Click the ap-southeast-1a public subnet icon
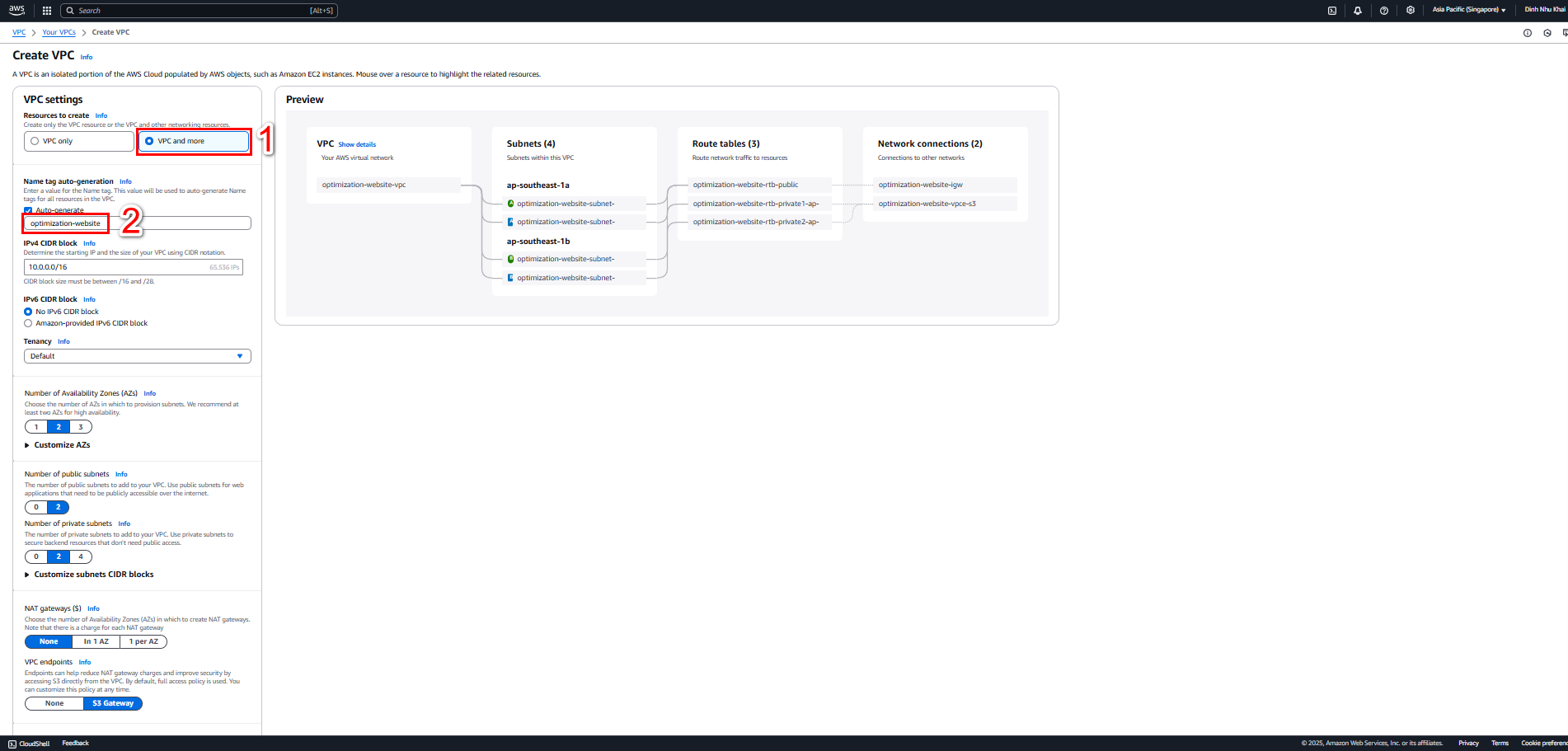The width and height of the screenshot is (1568, 751). coord(510,204)
